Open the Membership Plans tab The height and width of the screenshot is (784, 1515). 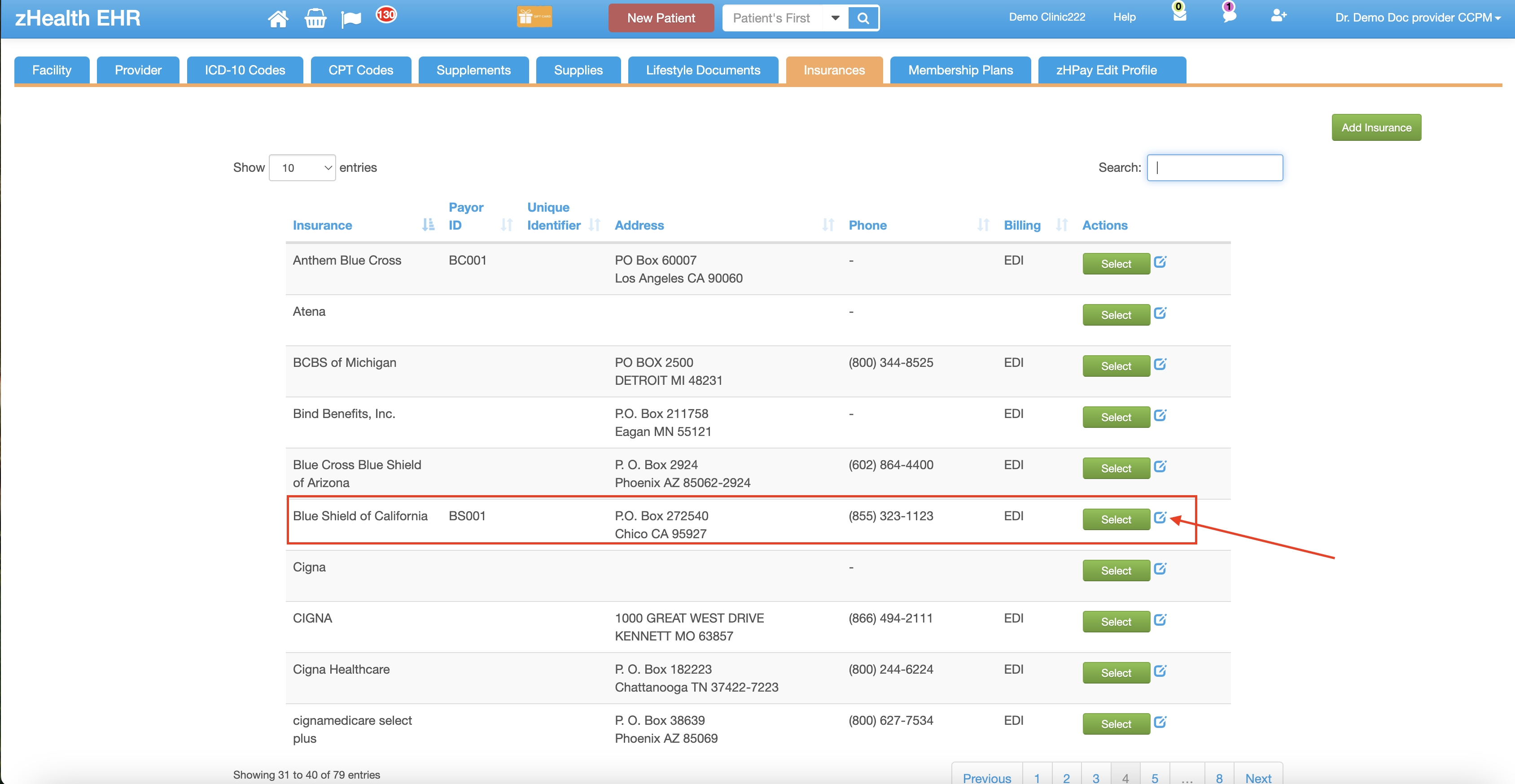(x=960, y=70)
